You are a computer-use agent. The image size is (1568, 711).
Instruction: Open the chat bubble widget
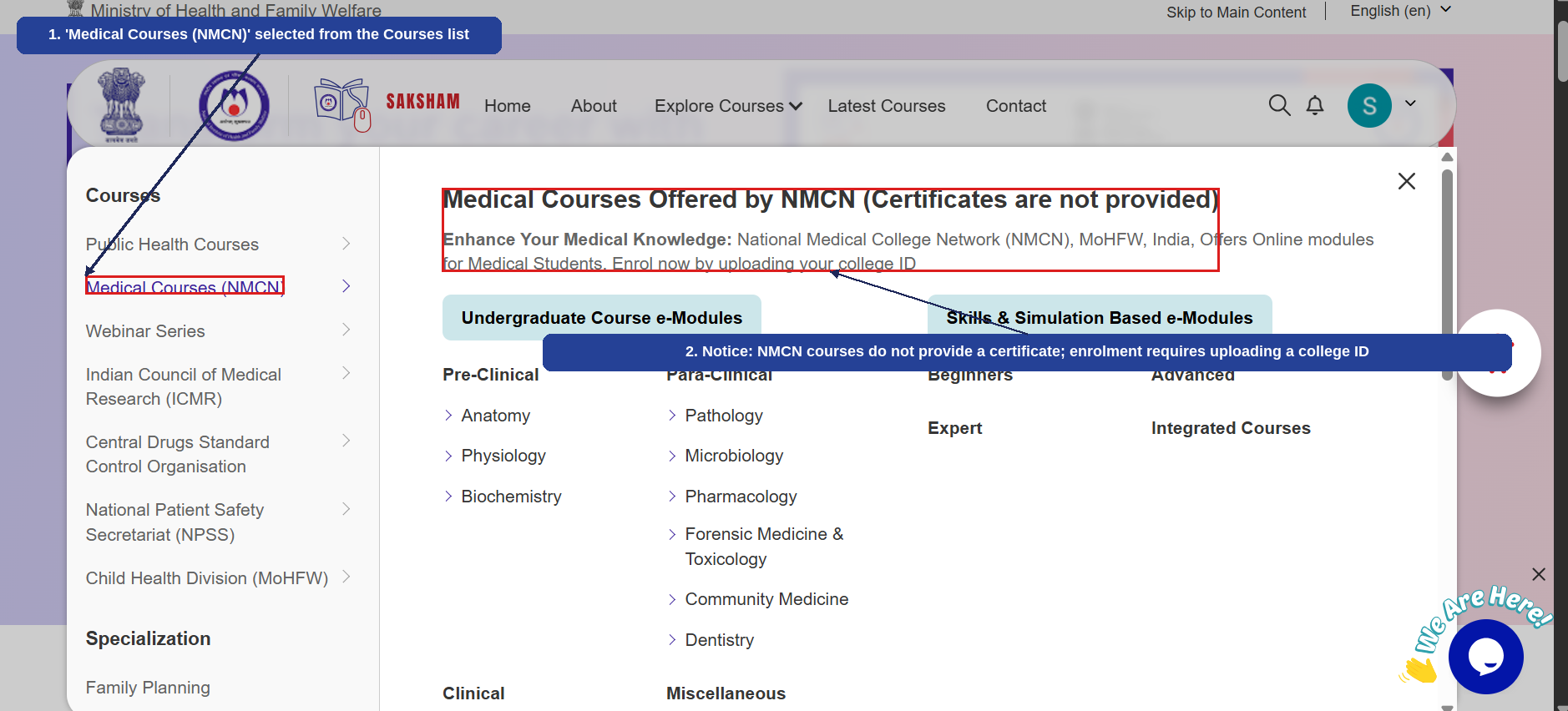point(1486,657)
